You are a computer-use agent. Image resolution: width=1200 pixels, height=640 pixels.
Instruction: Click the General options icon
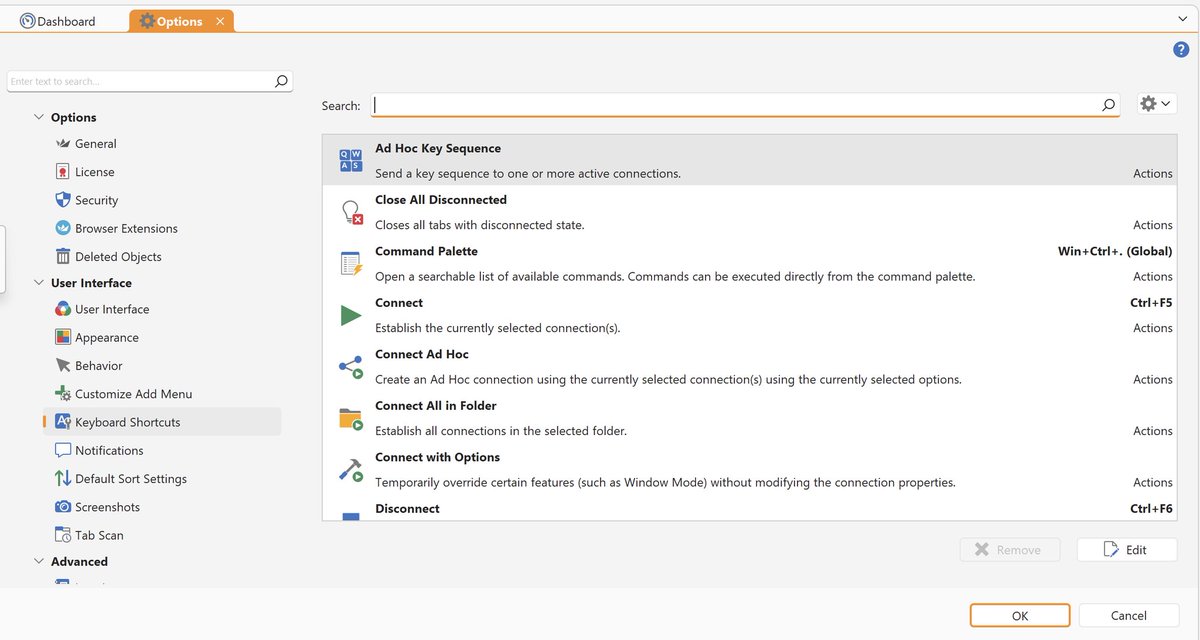tap(63, 144)
